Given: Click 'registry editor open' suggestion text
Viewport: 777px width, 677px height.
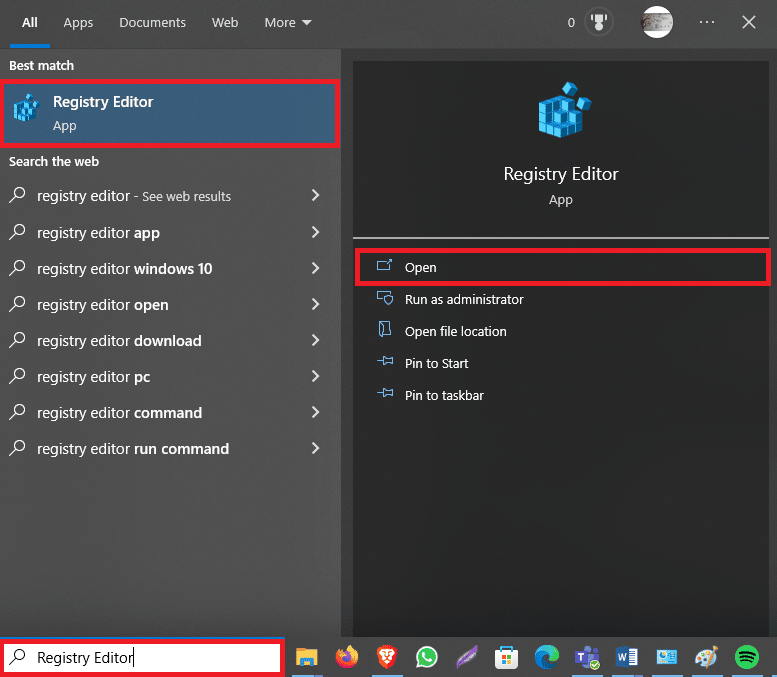Looking at the screenshot, I should tap(103, 305).
